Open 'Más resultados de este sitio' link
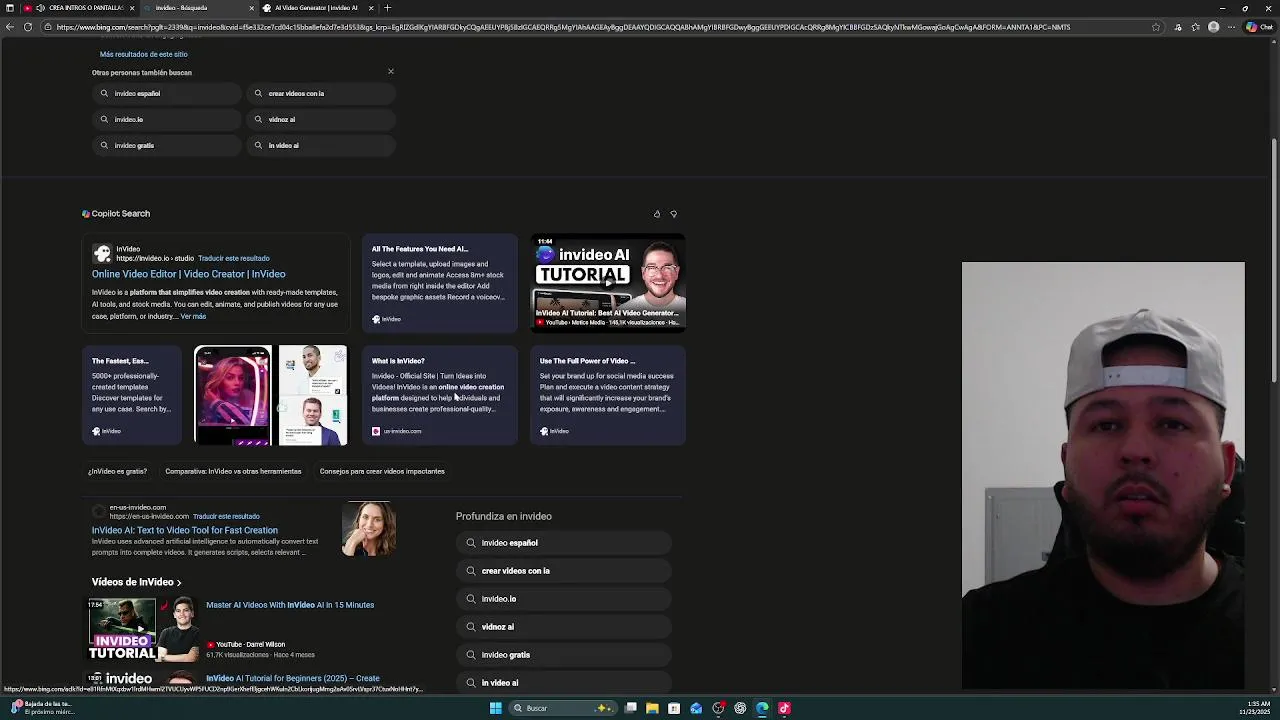Viewport: 1280px width, 720px height. pyautogui.click(x=144, y=54)
